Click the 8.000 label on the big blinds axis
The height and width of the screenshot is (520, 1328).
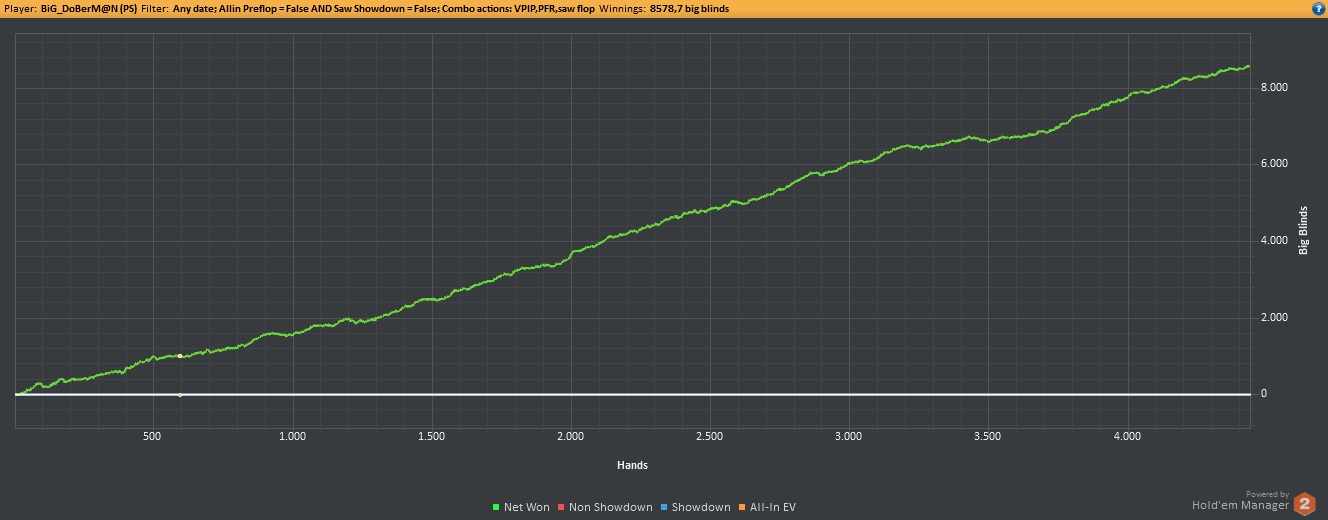pos(1273,88)
